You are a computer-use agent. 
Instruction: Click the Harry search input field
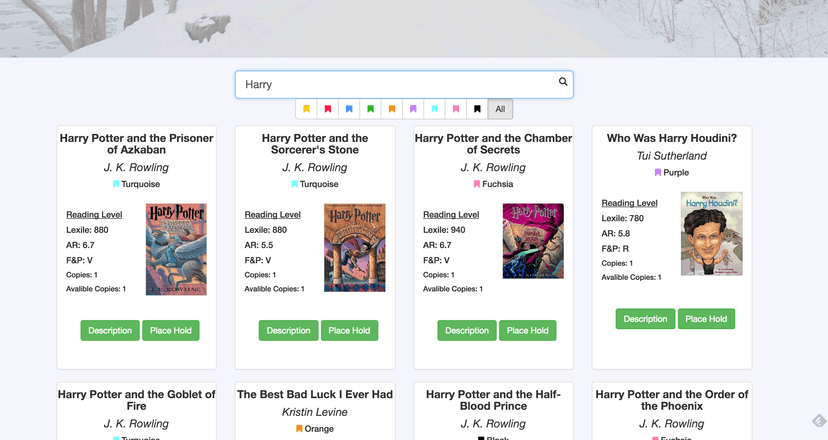point(404,85)
